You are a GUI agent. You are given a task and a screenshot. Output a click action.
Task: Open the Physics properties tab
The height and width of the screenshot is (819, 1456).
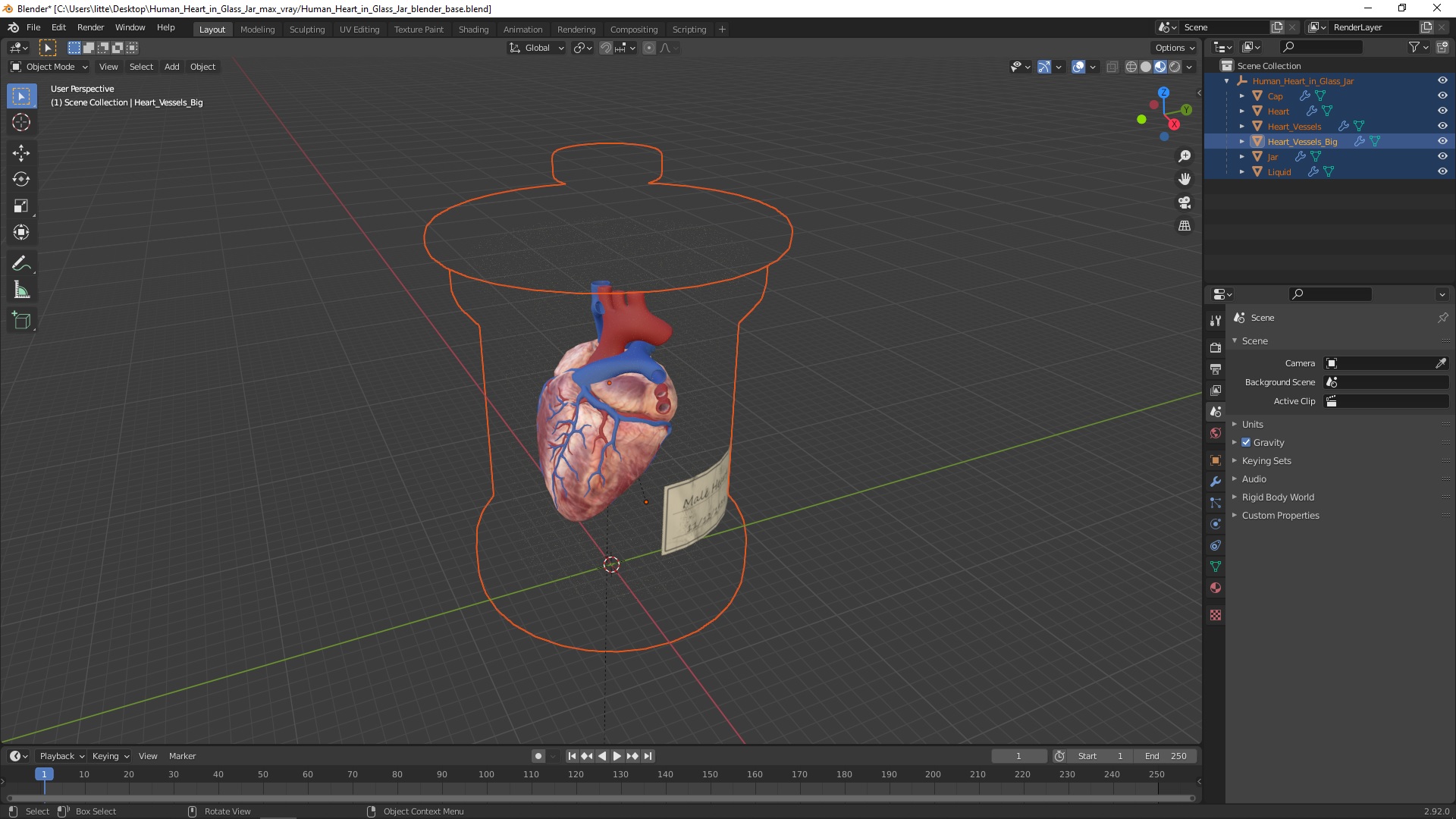[x=1216, y=524]
